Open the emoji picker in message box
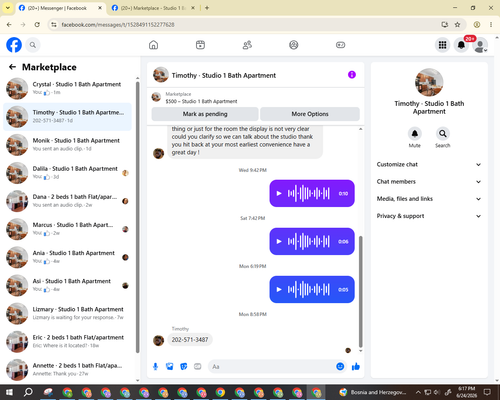Image resolution: width=500 pixels, height=400 pixels. [340, 367]
